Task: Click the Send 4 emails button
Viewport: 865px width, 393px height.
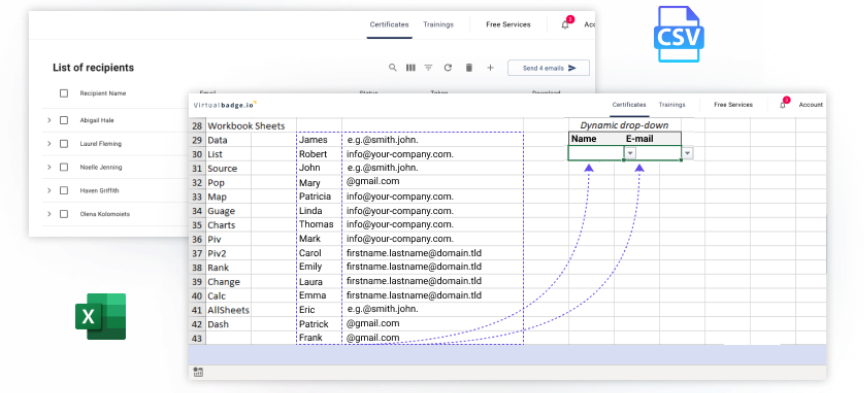Action: click(x=548, y=68)
